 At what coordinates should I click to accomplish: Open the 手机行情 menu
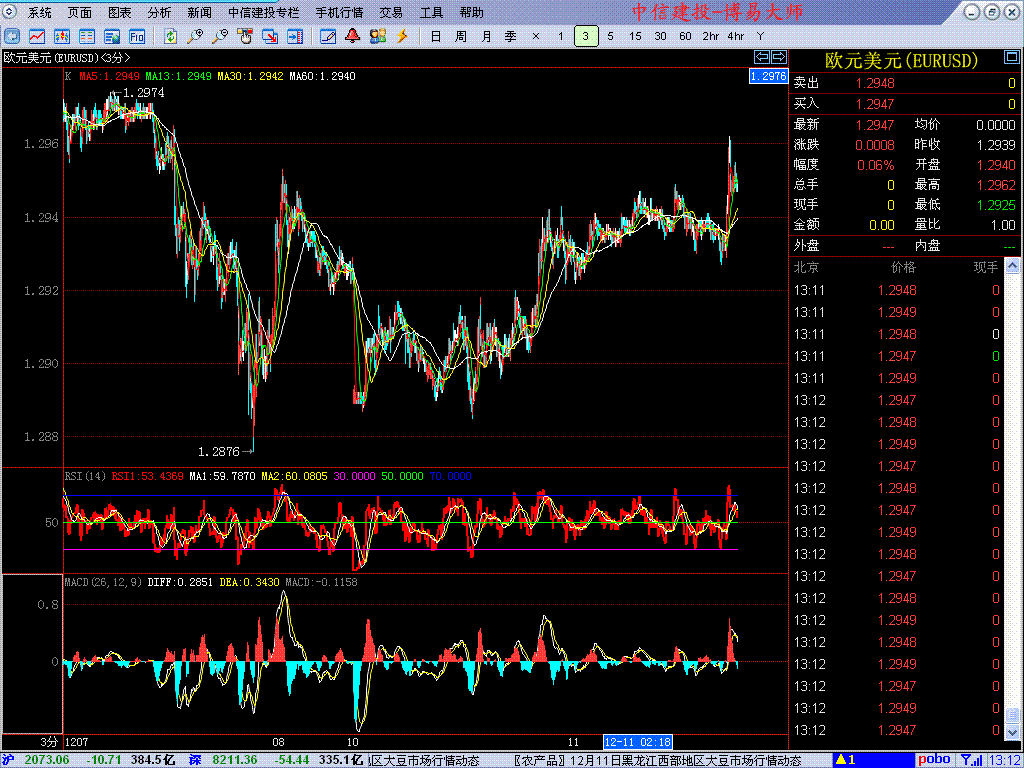(x=340, y=12)
